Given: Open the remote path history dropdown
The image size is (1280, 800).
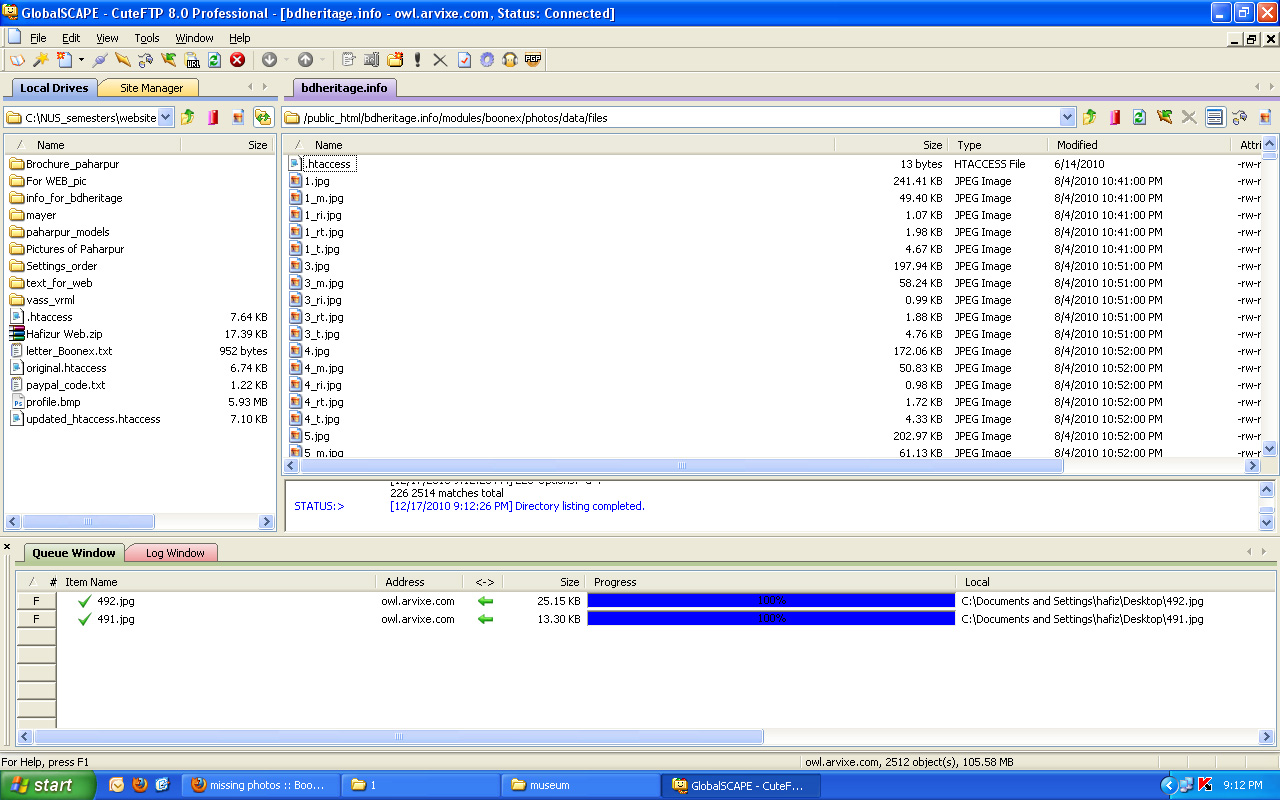Looking at the screenshot, I should (1067, 117).
